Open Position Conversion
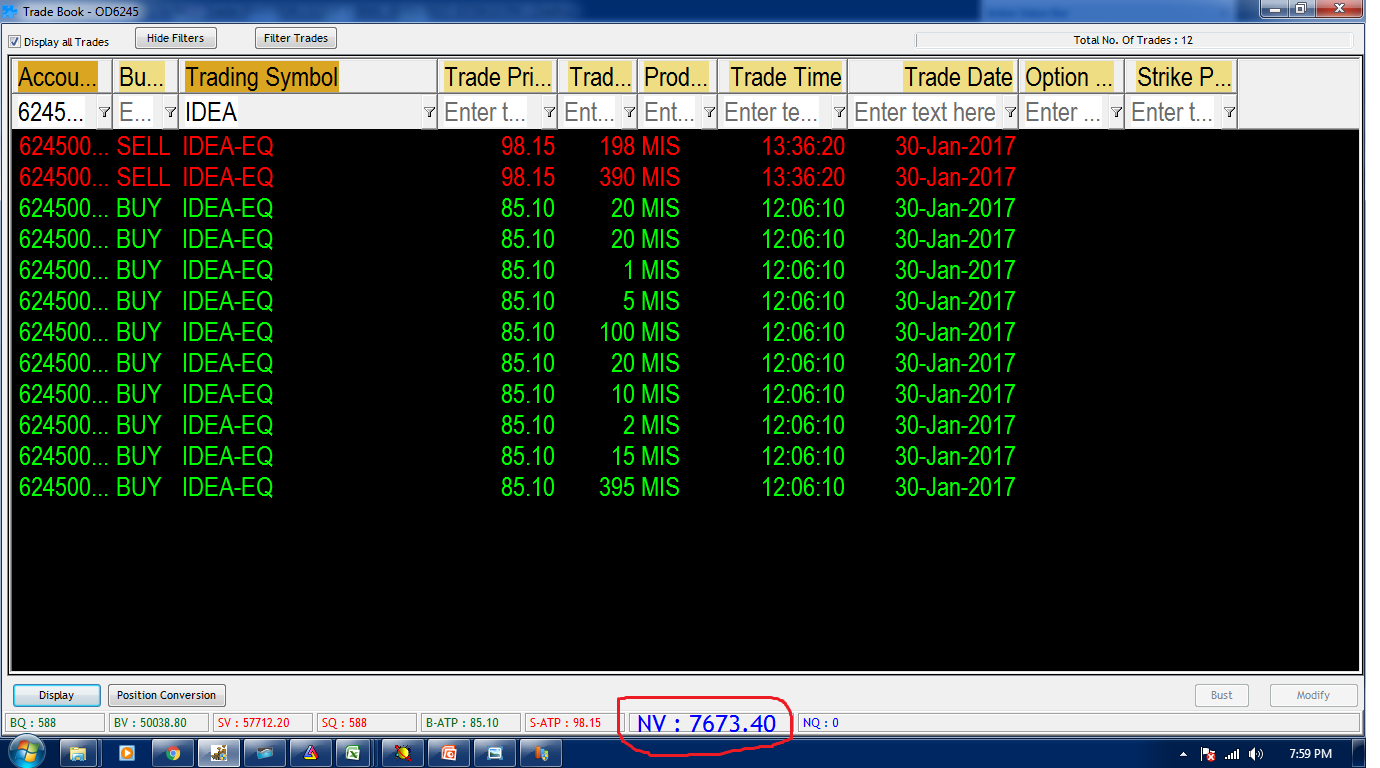This screenshot has height=768, width=1380. [x=167, y=696]
